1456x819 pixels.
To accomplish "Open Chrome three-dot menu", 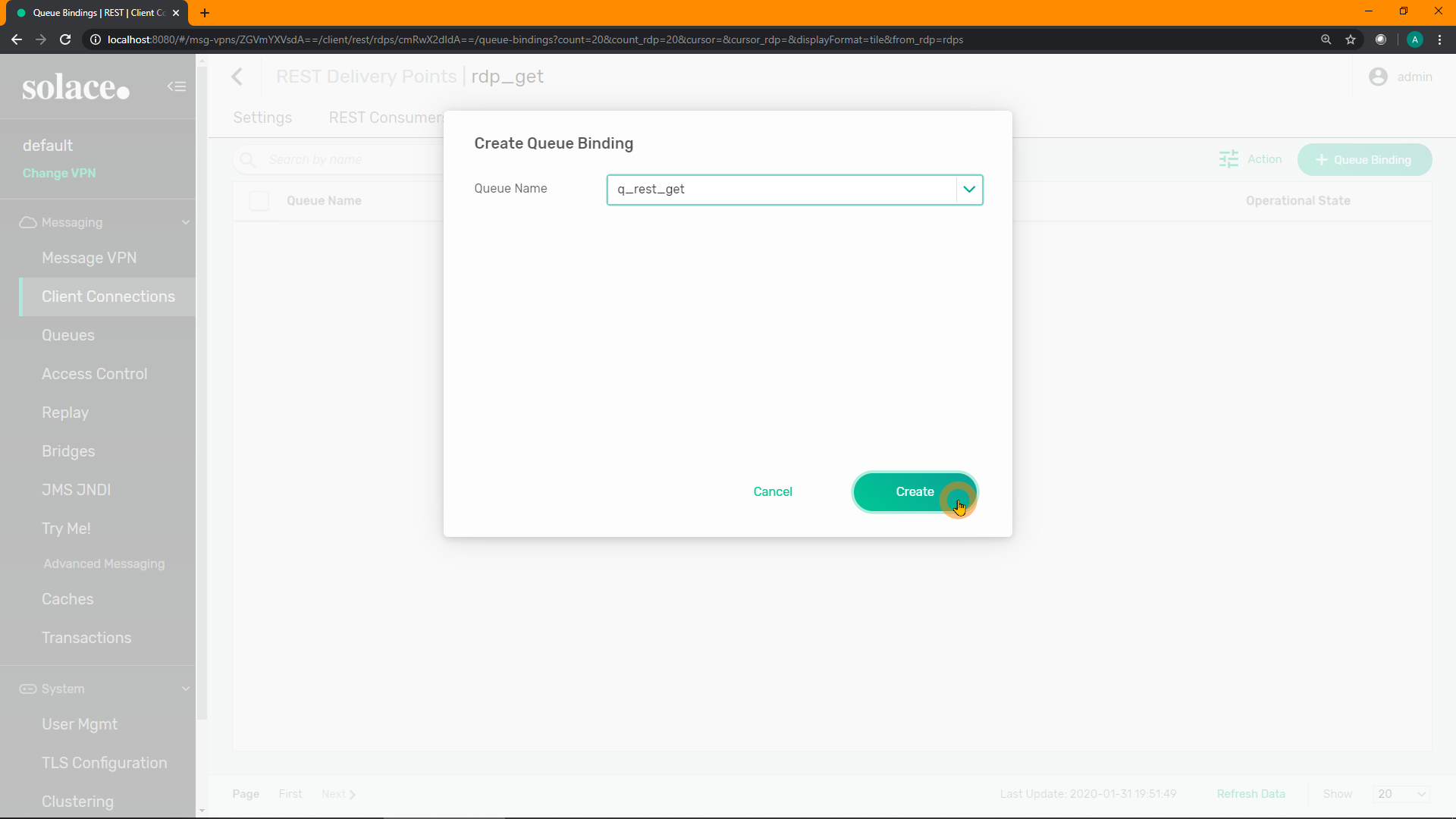I will 1439,39.
